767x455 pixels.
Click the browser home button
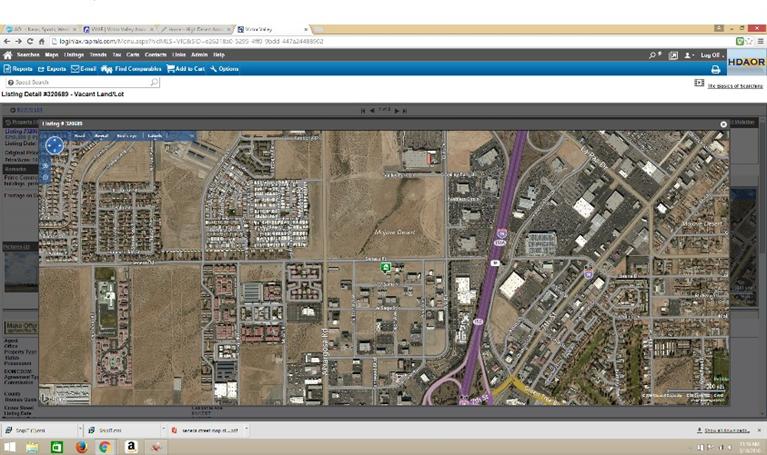(42, 42)
